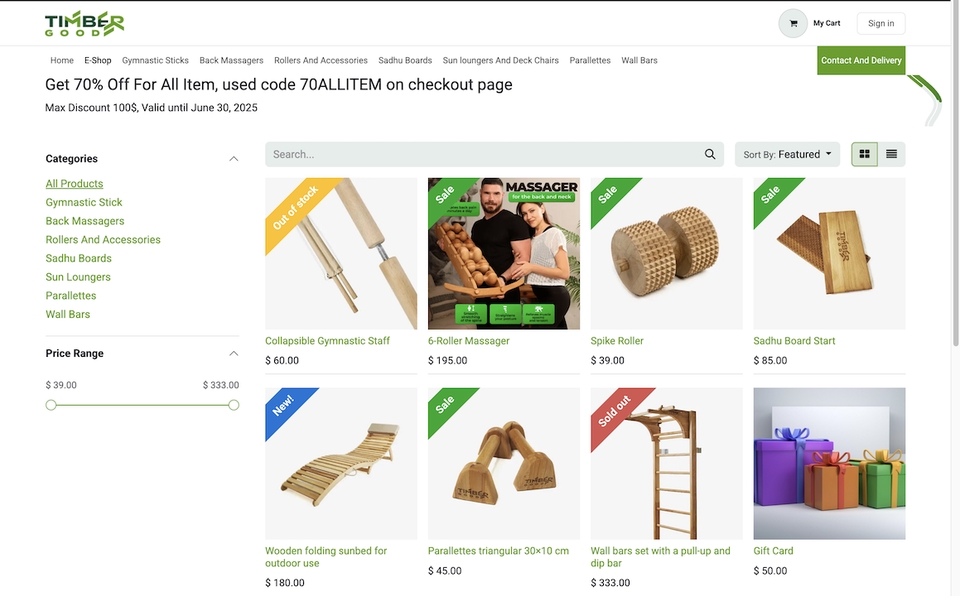Screen dimensions: 960x596
Task: Click the price range maximum slider handle
Action: tap(233, 405)
